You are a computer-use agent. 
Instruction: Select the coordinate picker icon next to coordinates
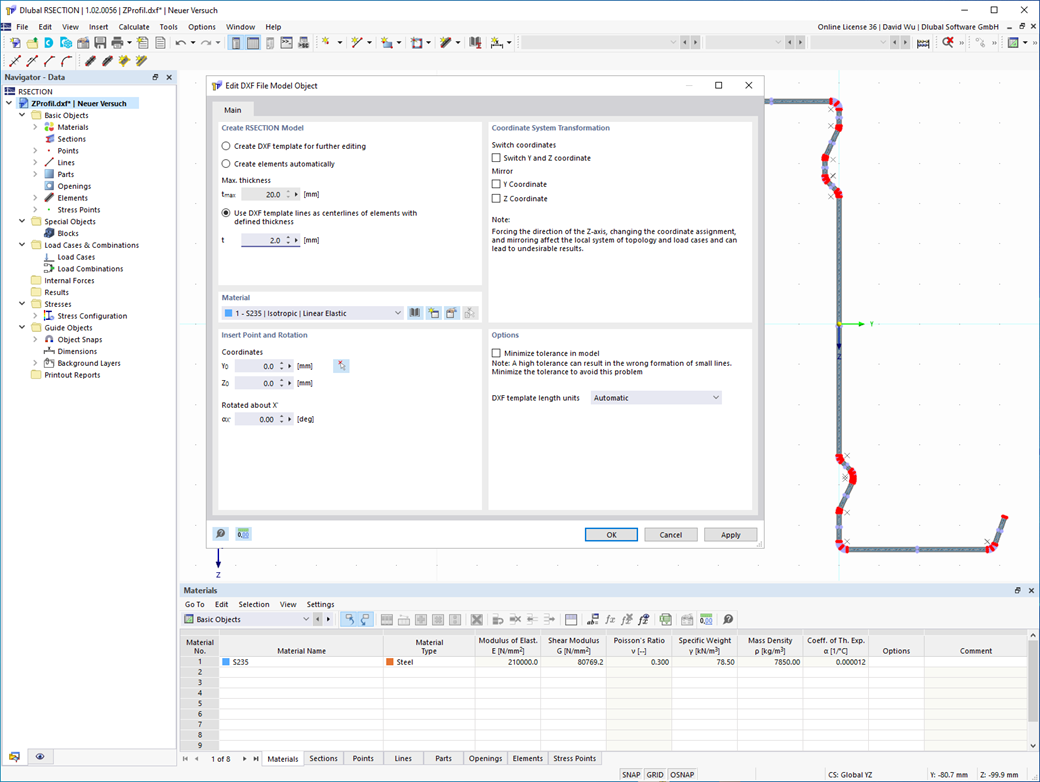click(341, 365)
